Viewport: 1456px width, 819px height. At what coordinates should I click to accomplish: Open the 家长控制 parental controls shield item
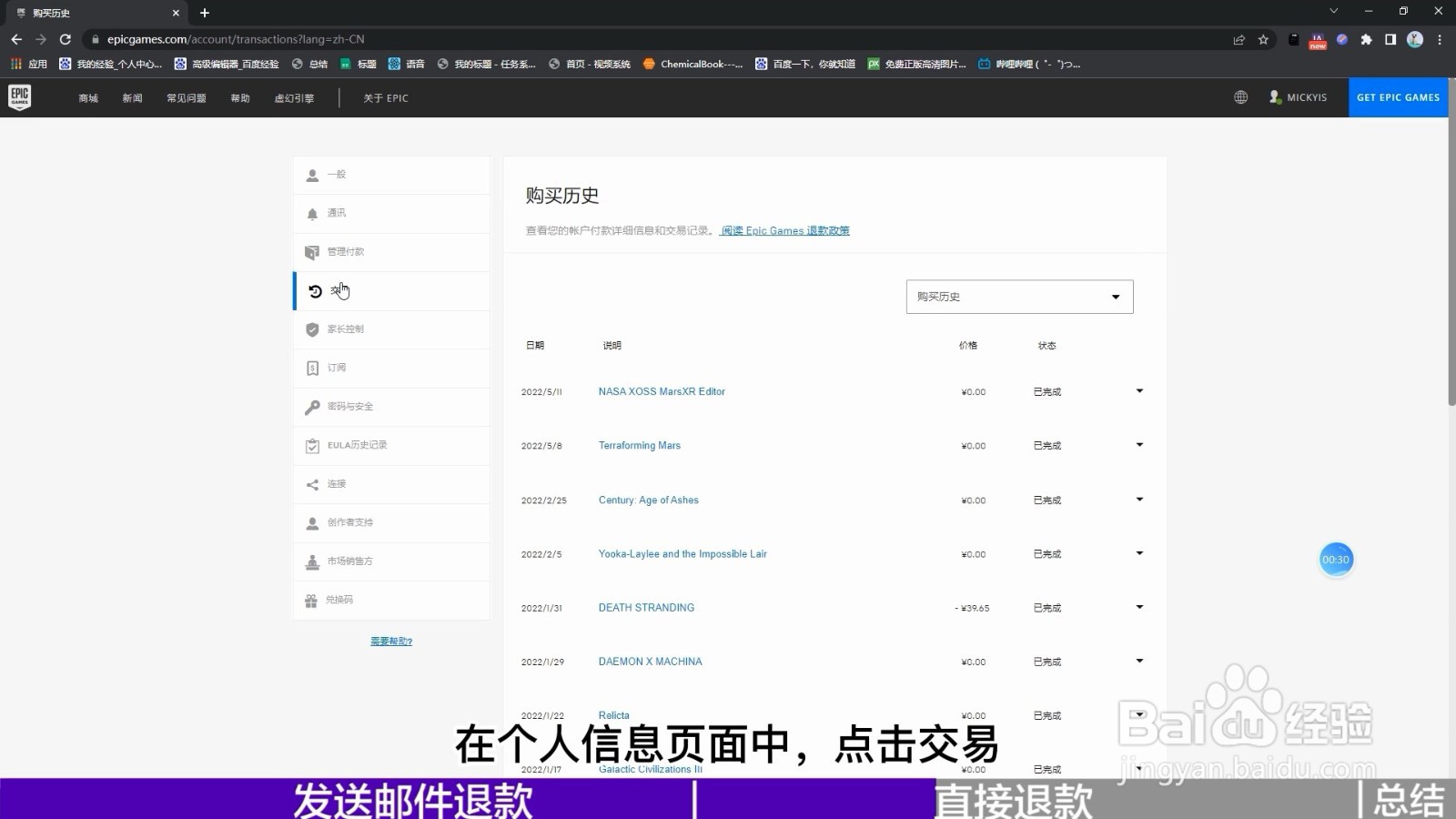point(391,329)
